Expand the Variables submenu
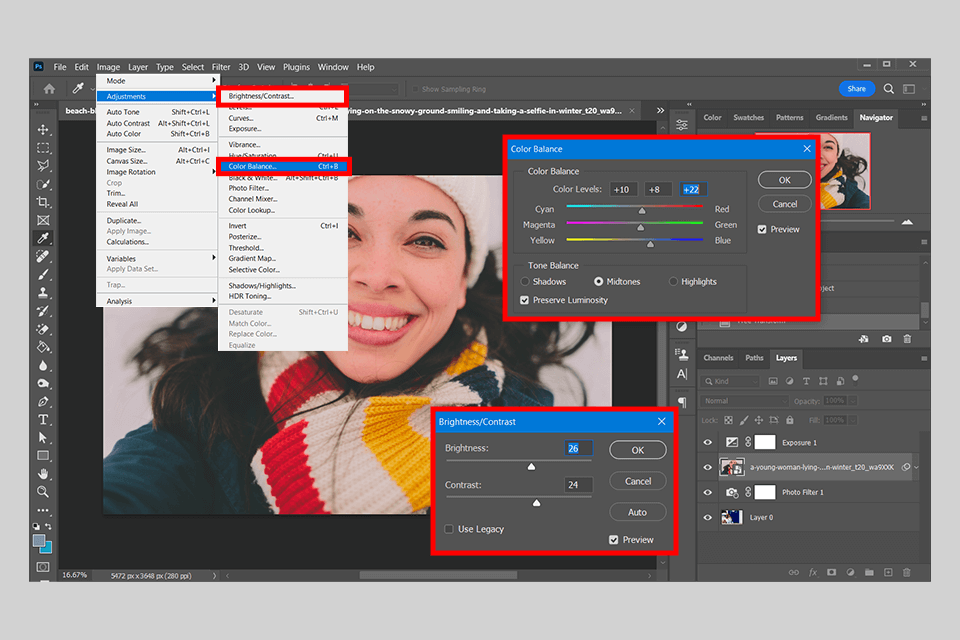The image size is (960, 640). coord(214,258)
